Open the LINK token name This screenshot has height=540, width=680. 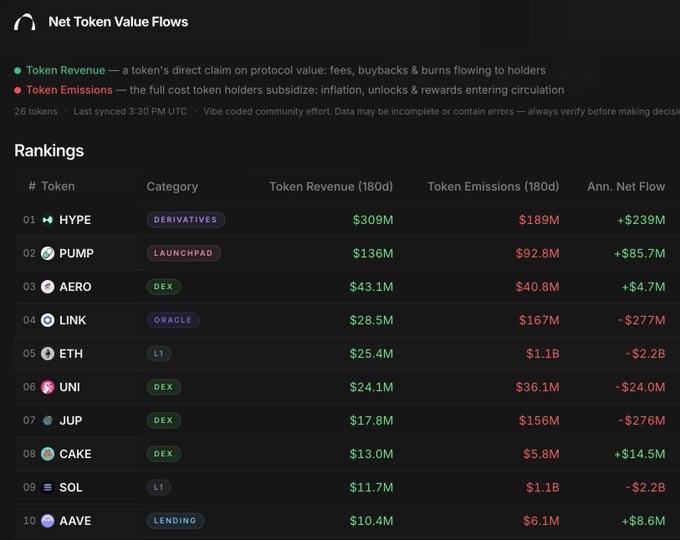(72, 320)
